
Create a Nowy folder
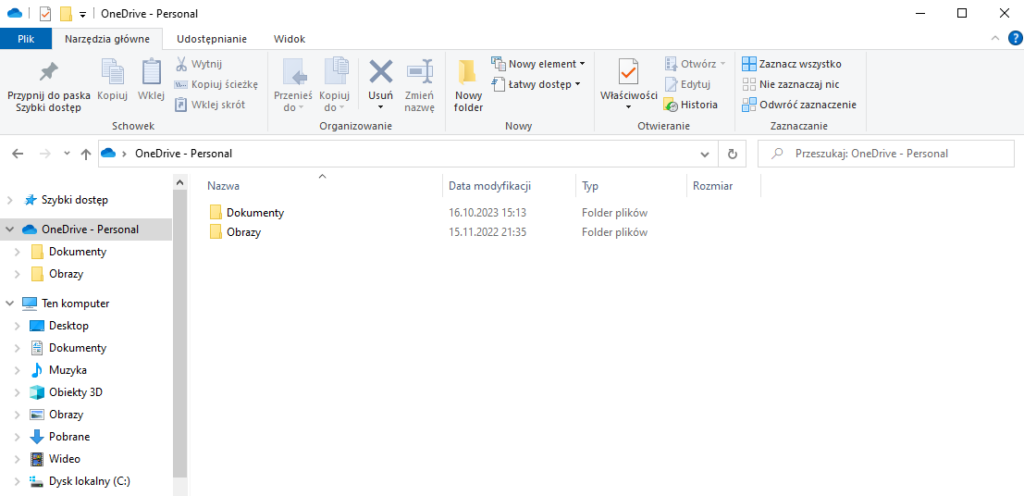(x=468, y=85)
